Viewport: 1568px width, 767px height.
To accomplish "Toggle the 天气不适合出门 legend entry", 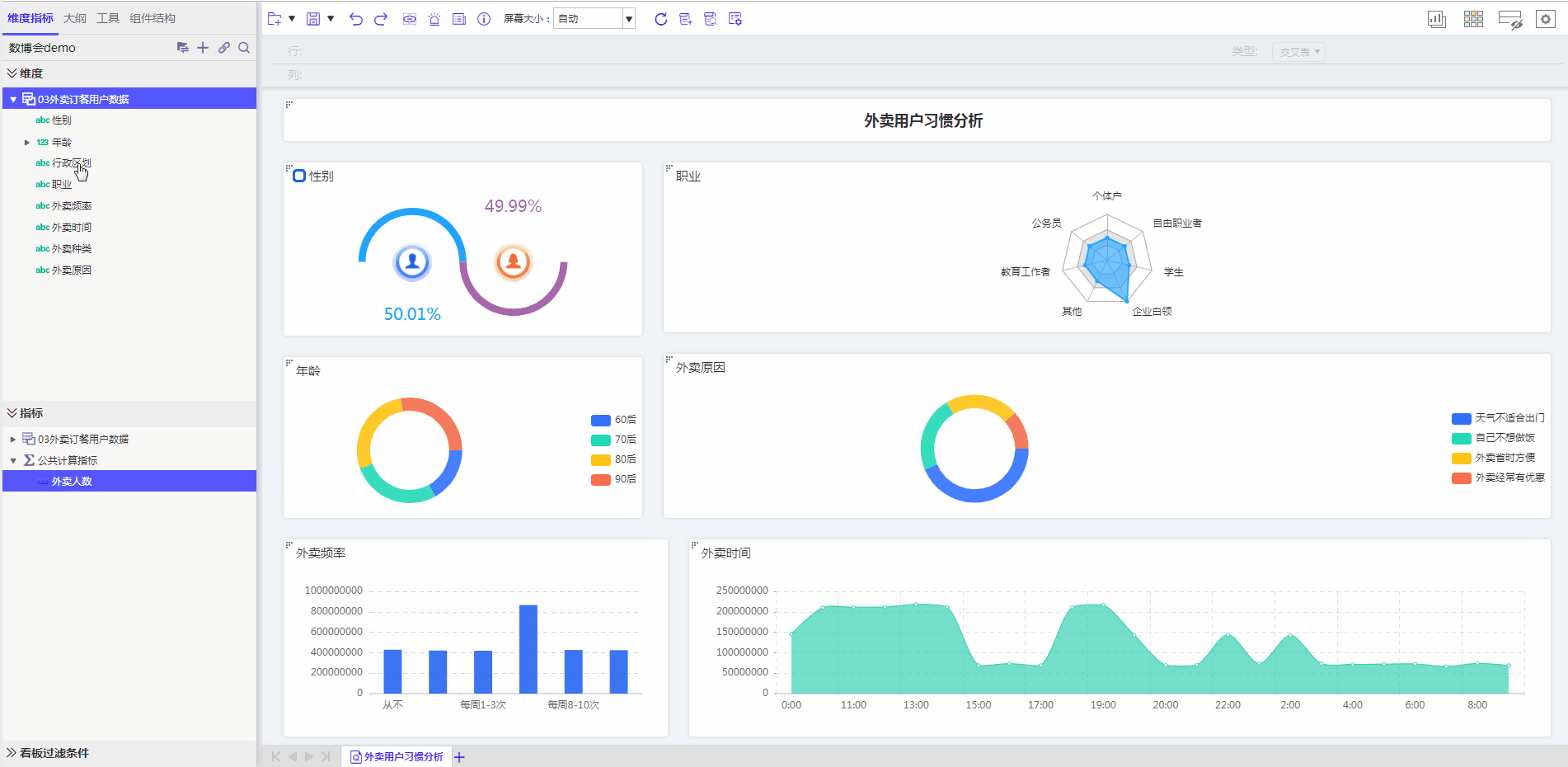I will point(1498,418).
